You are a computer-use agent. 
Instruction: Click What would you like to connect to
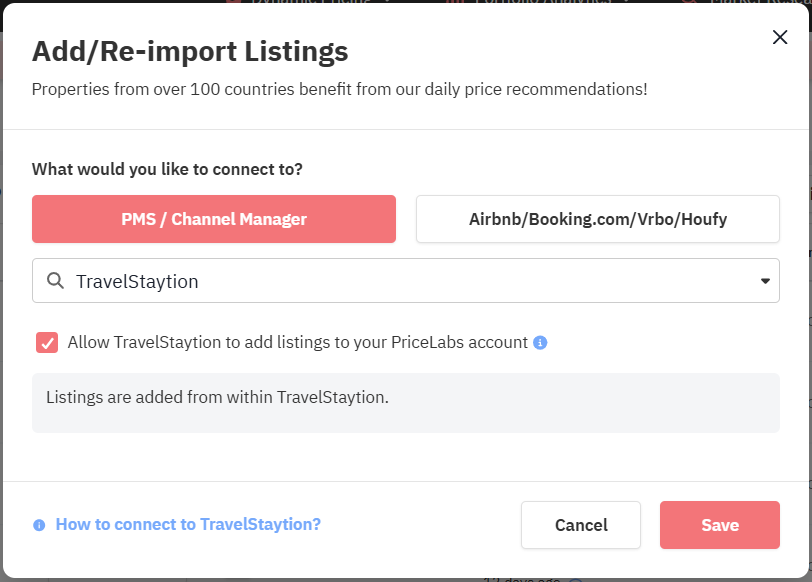click(x=167, y=169)
